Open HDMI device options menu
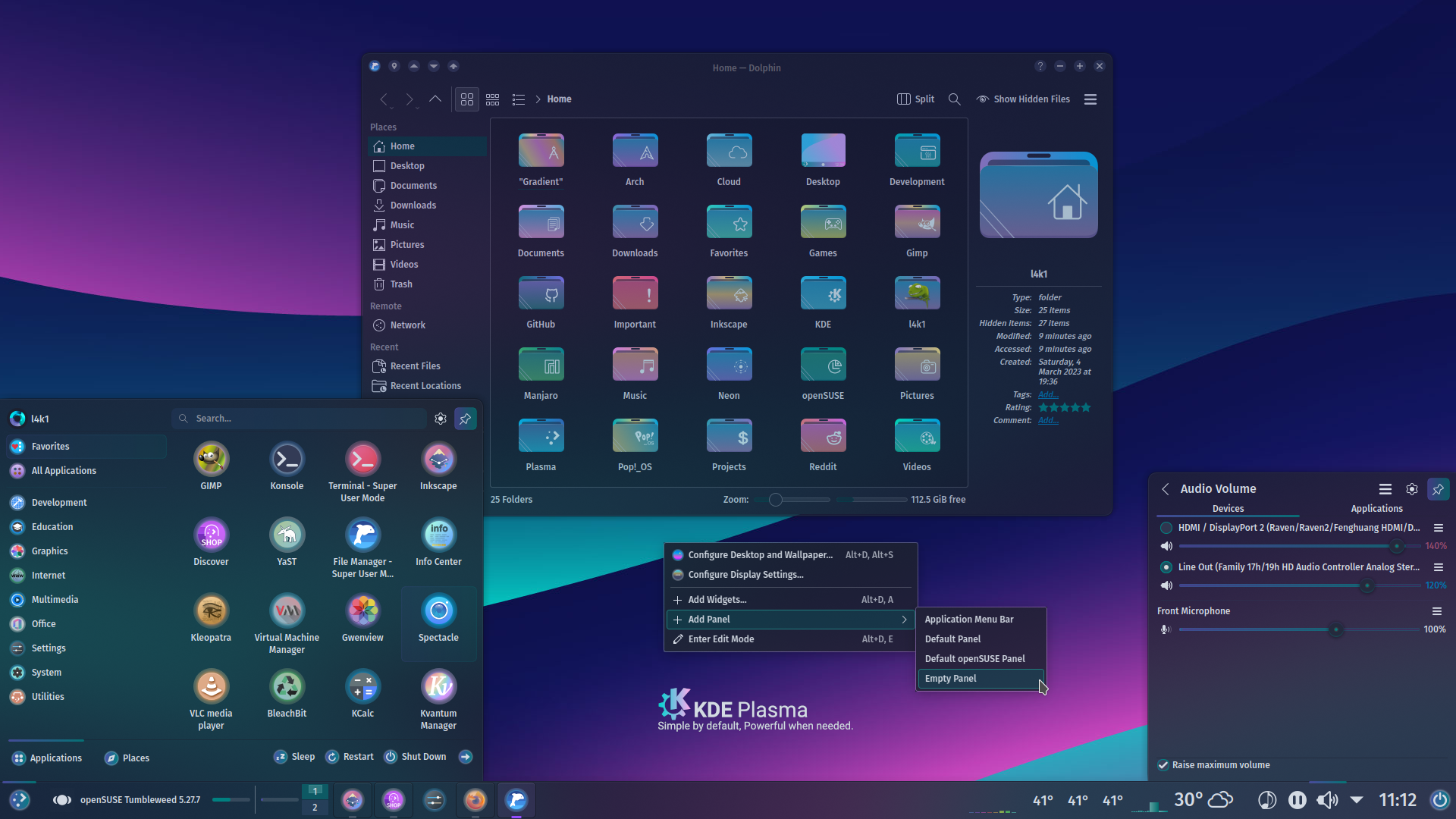 coord(1438,528)
